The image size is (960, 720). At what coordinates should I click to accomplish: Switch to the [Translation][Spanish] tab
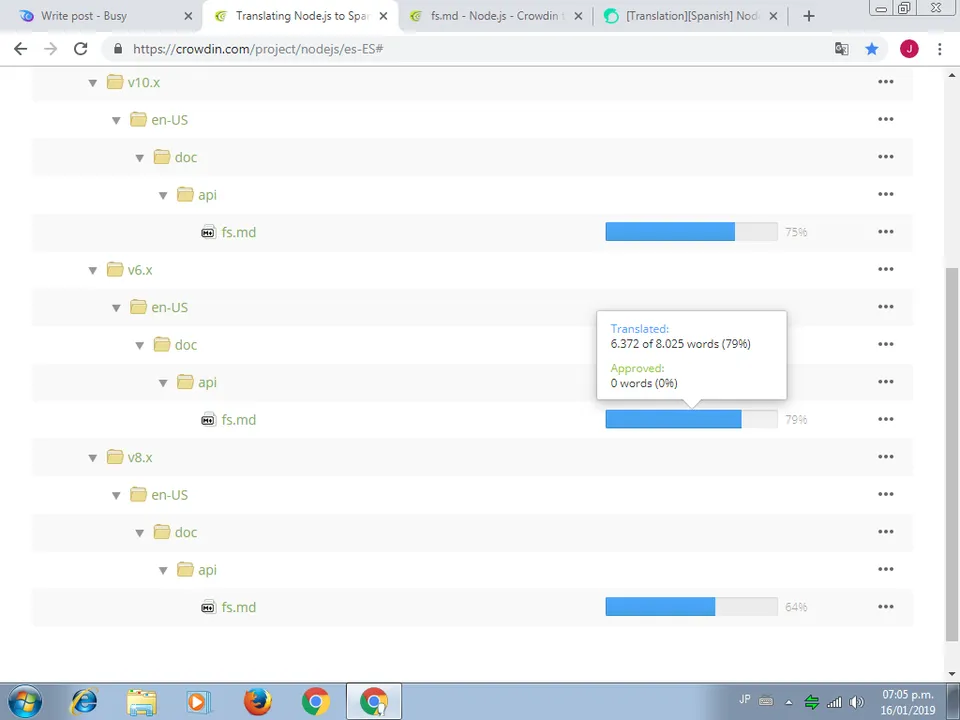[x=689, y=16]
